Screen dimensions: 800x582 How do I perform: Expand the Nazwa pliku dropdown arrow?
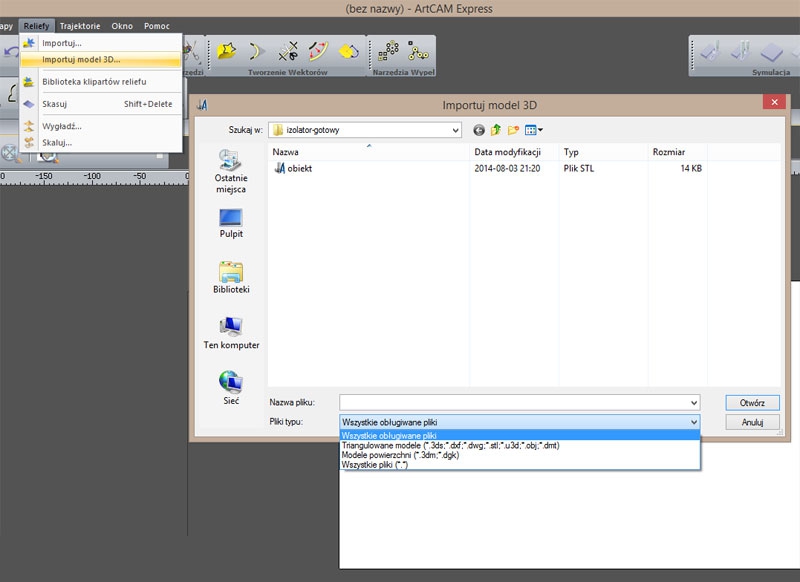(x=694, y=403)
